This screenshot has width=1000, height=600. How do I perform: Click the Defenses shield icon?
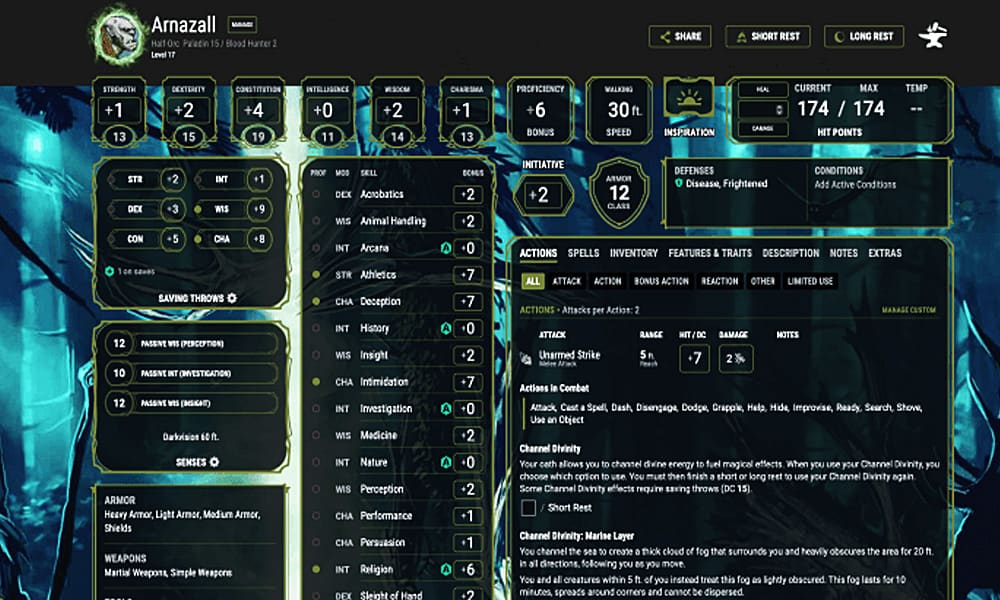(679, 184)
